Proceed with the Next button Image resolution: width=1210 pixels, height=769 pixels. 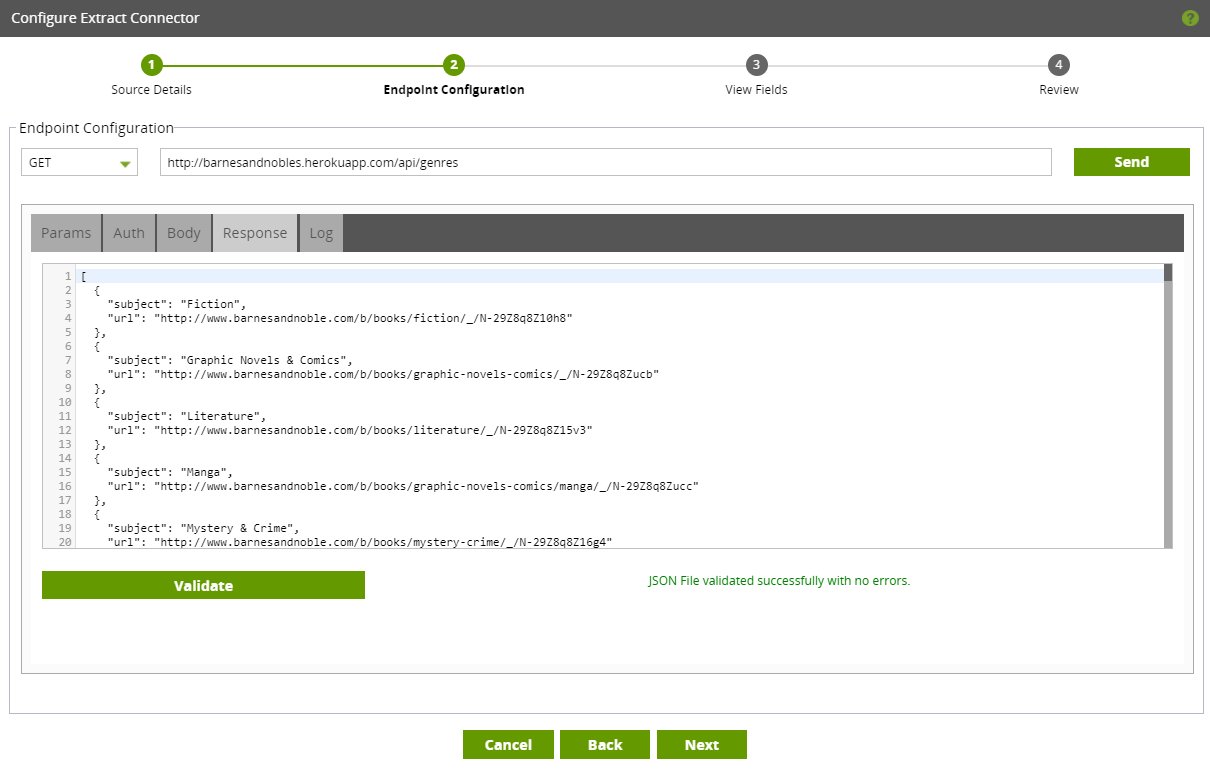702,745
